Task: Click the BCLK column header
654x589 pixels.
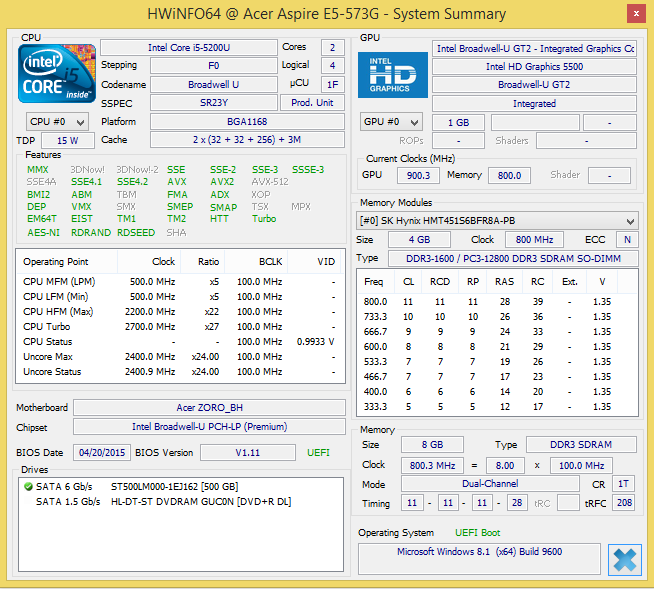Action: (x=256, y=262)
